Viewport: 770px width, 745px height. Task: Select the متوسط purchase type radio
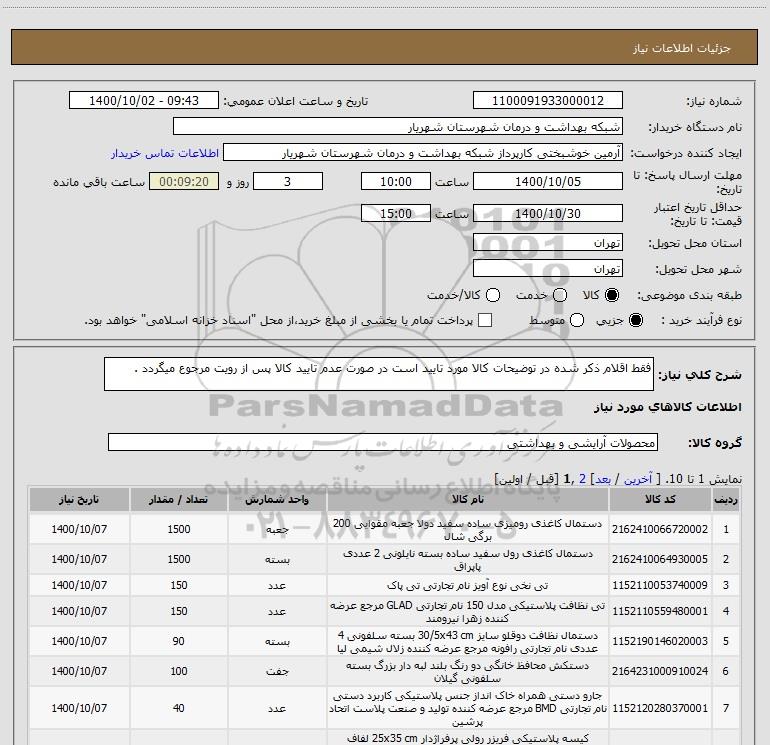577,320
